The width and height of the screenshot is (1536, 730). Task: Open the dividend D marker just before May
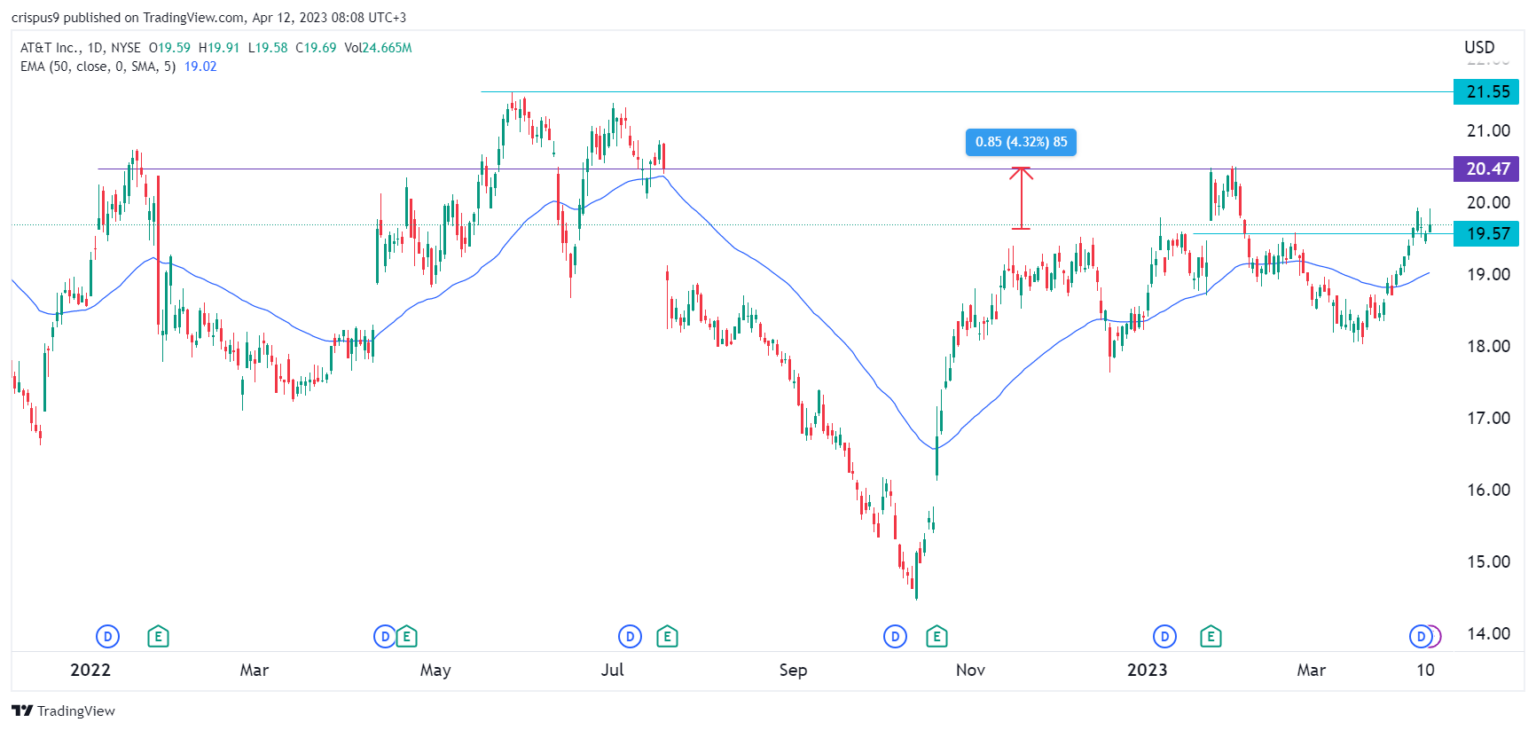coord(385,635)
